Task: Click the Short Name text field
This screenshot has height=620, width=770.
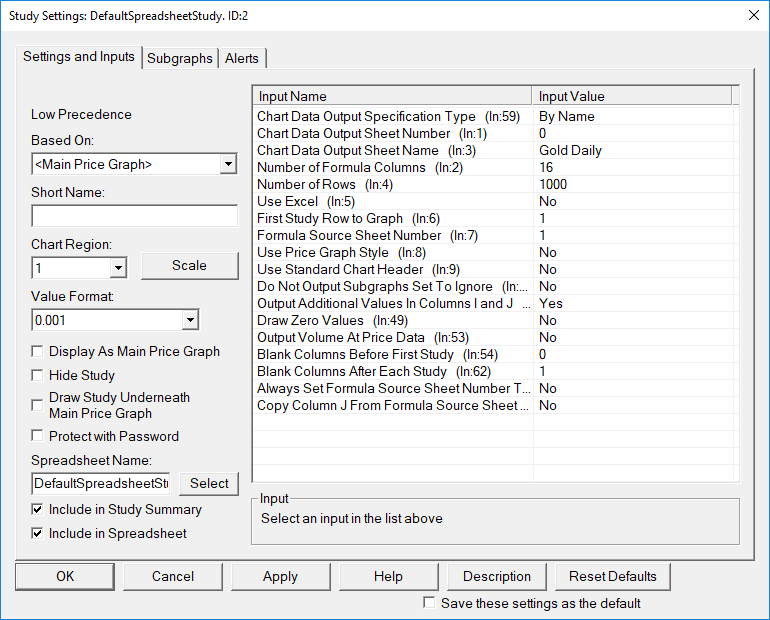Action: [134, 216]
